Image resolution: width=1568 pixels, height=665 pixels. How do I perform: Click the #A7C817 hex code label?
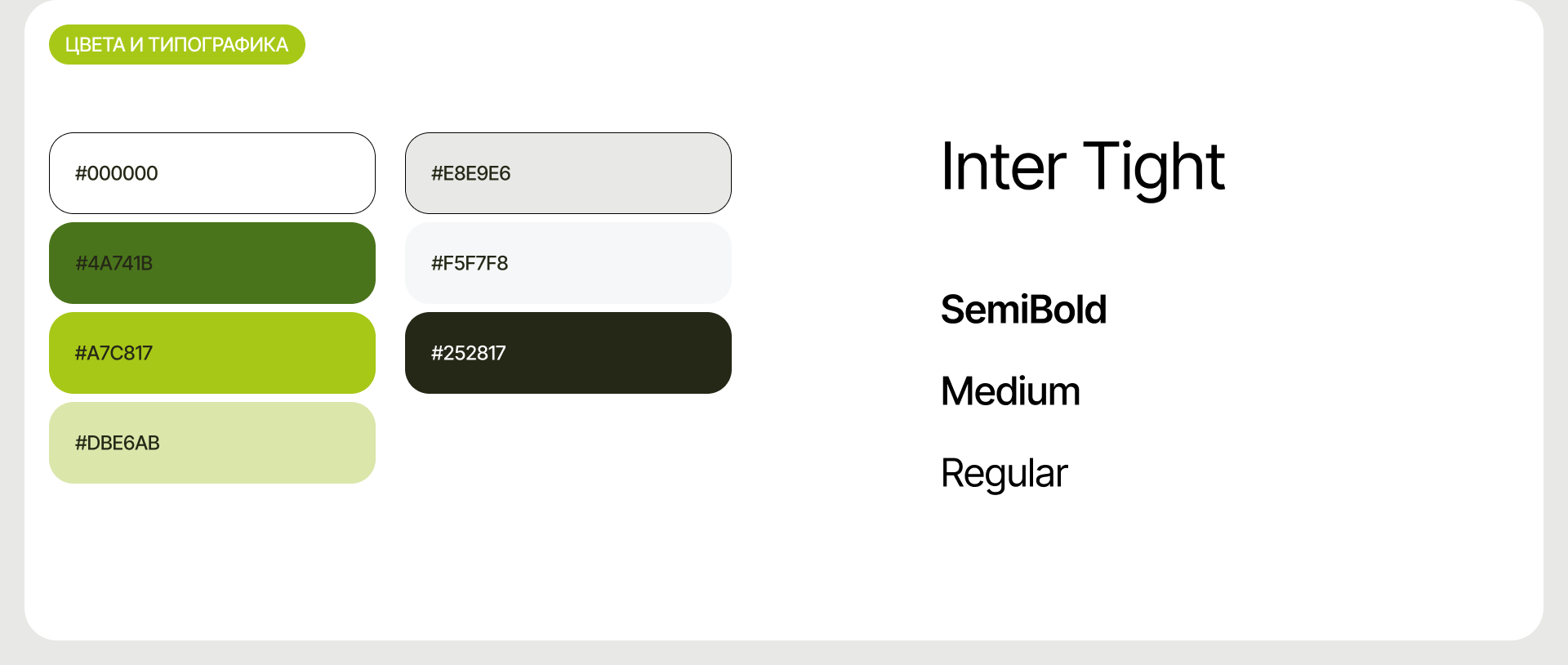point(114,353)
